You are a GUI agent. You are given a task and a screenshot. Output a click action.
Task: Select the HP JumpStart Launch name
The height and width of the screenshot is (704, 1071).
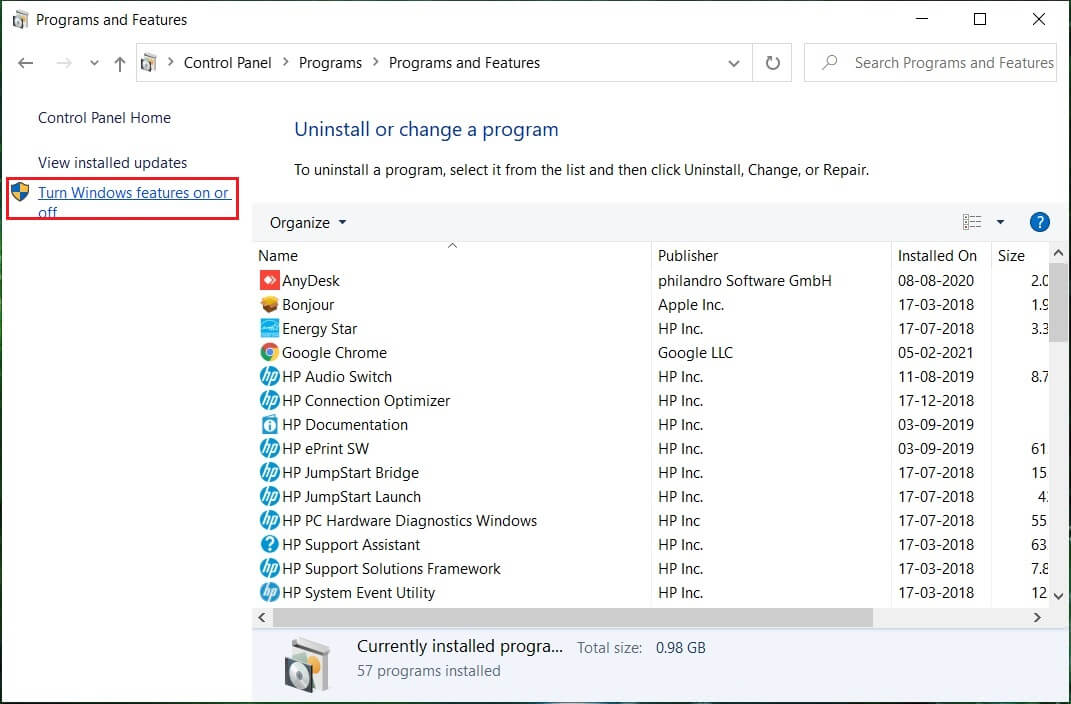click(351, 497)
